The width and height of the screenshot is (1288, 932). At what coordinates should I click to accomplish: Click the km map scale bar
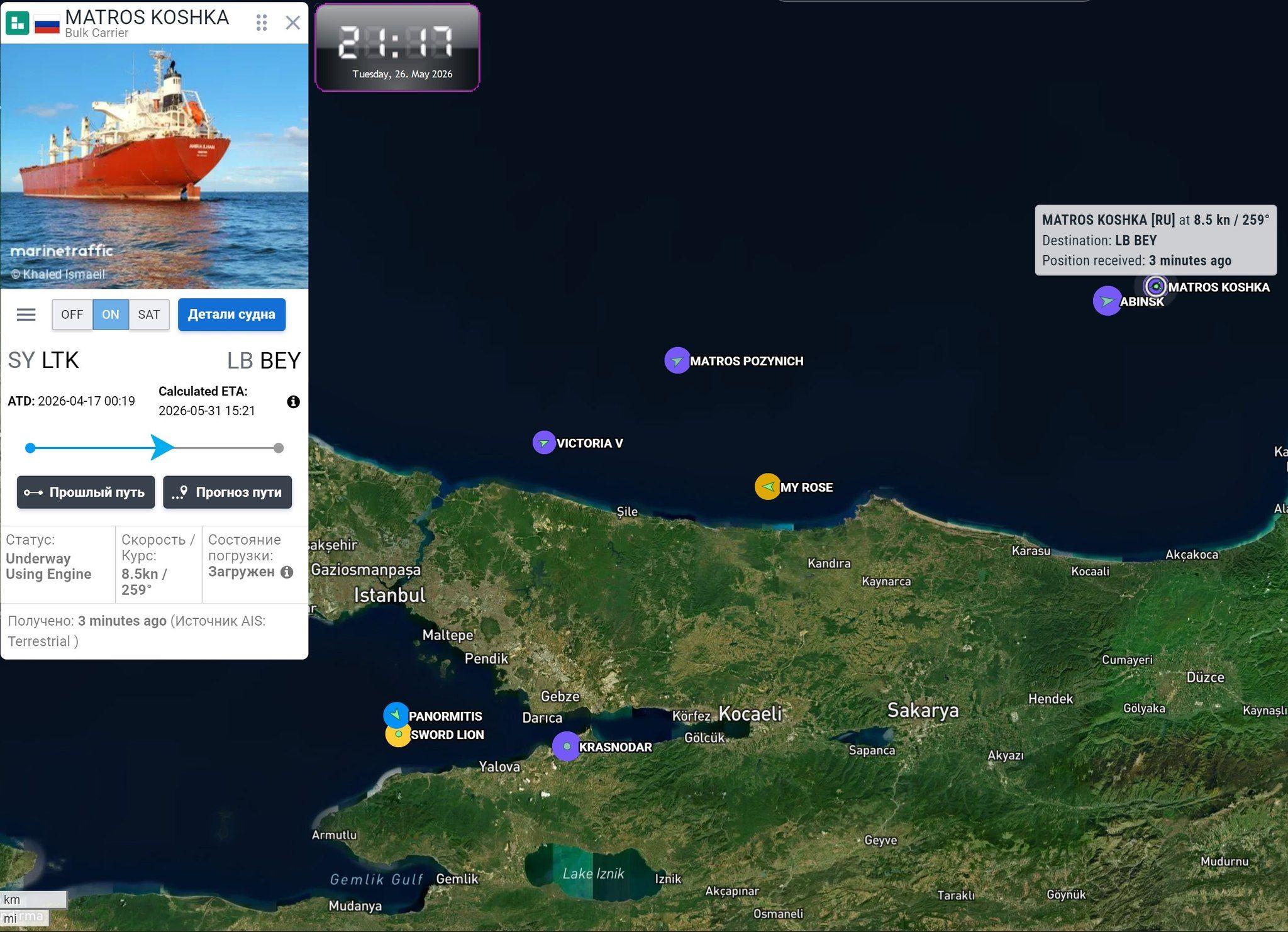coord(33,899)
